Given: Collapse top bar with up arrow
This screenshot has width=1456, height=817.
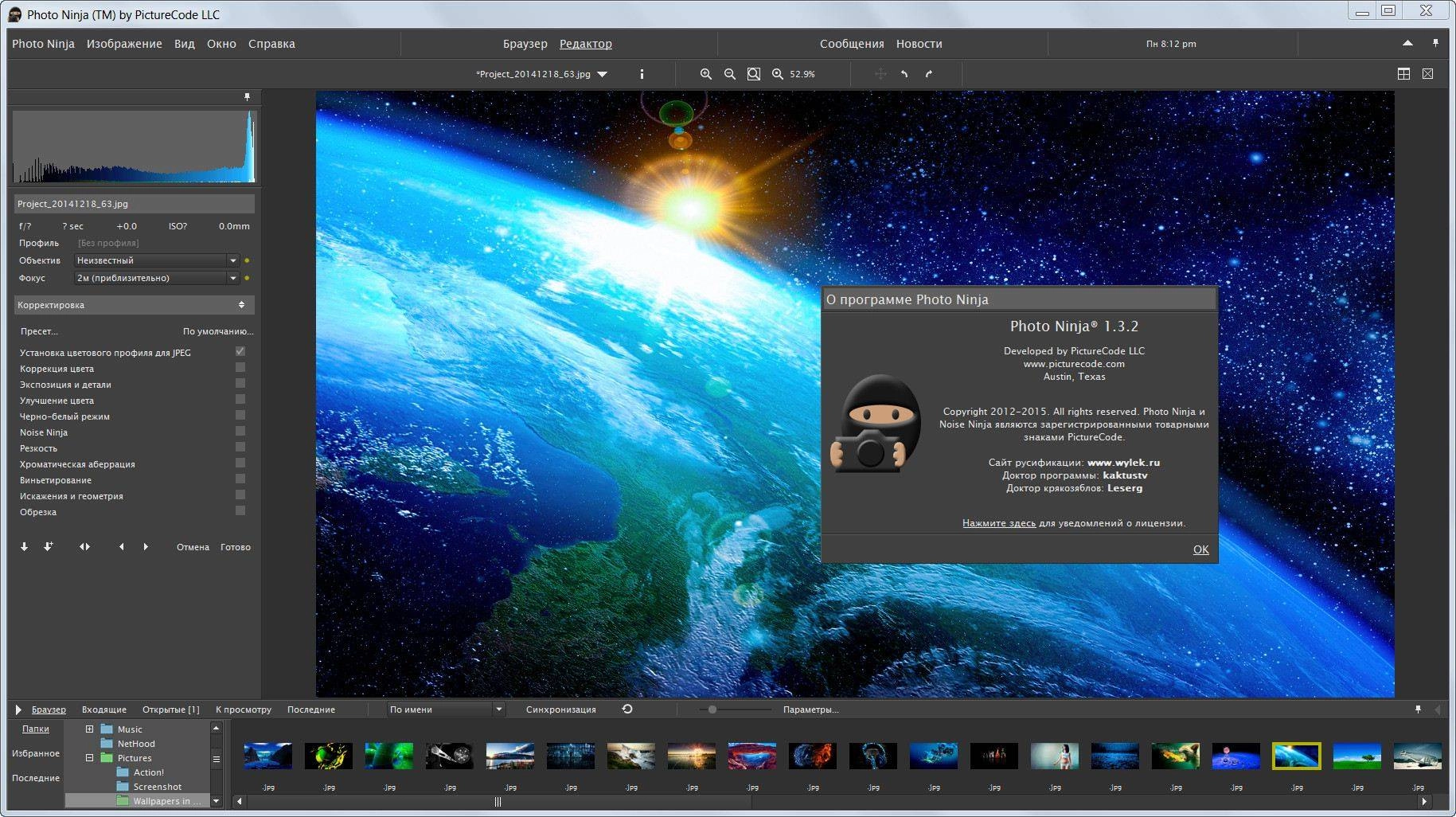Looking at the screenshot, I should (x=1407, y=43).
